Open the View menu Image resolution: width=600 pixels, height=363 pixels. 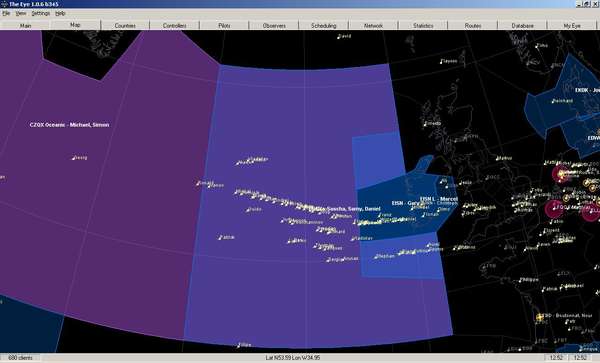[21, 13]
